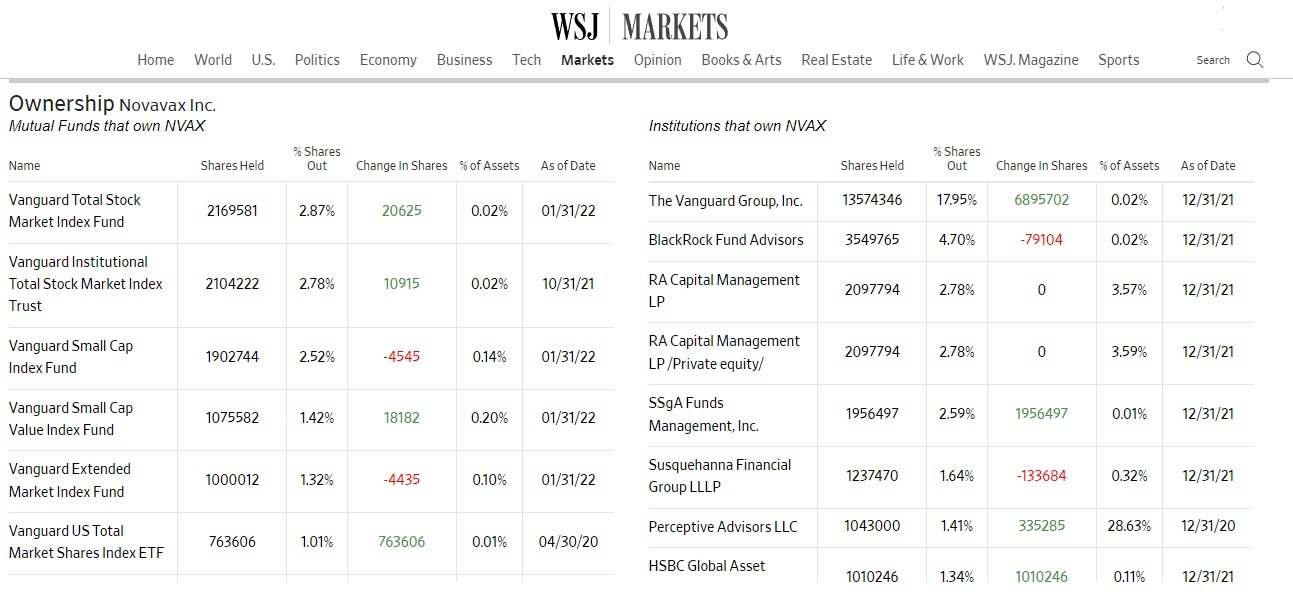Select The Vanguard Group, Inc. row
Image resolution: width=1293 pixels, height=609 pixels.
725,201
